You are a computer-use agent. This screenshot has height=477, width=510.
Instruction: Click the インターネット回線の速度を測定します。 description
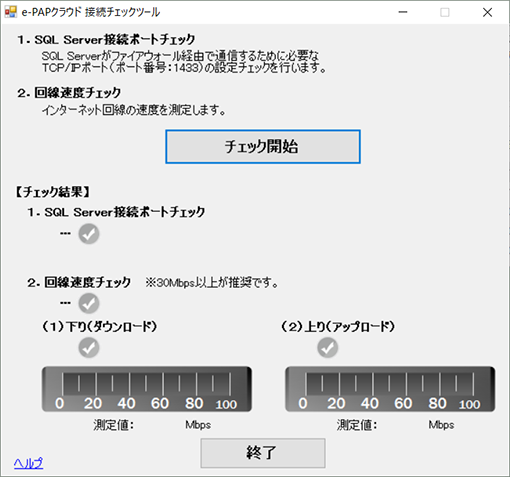pyautogui.click(x=134, y=110)
